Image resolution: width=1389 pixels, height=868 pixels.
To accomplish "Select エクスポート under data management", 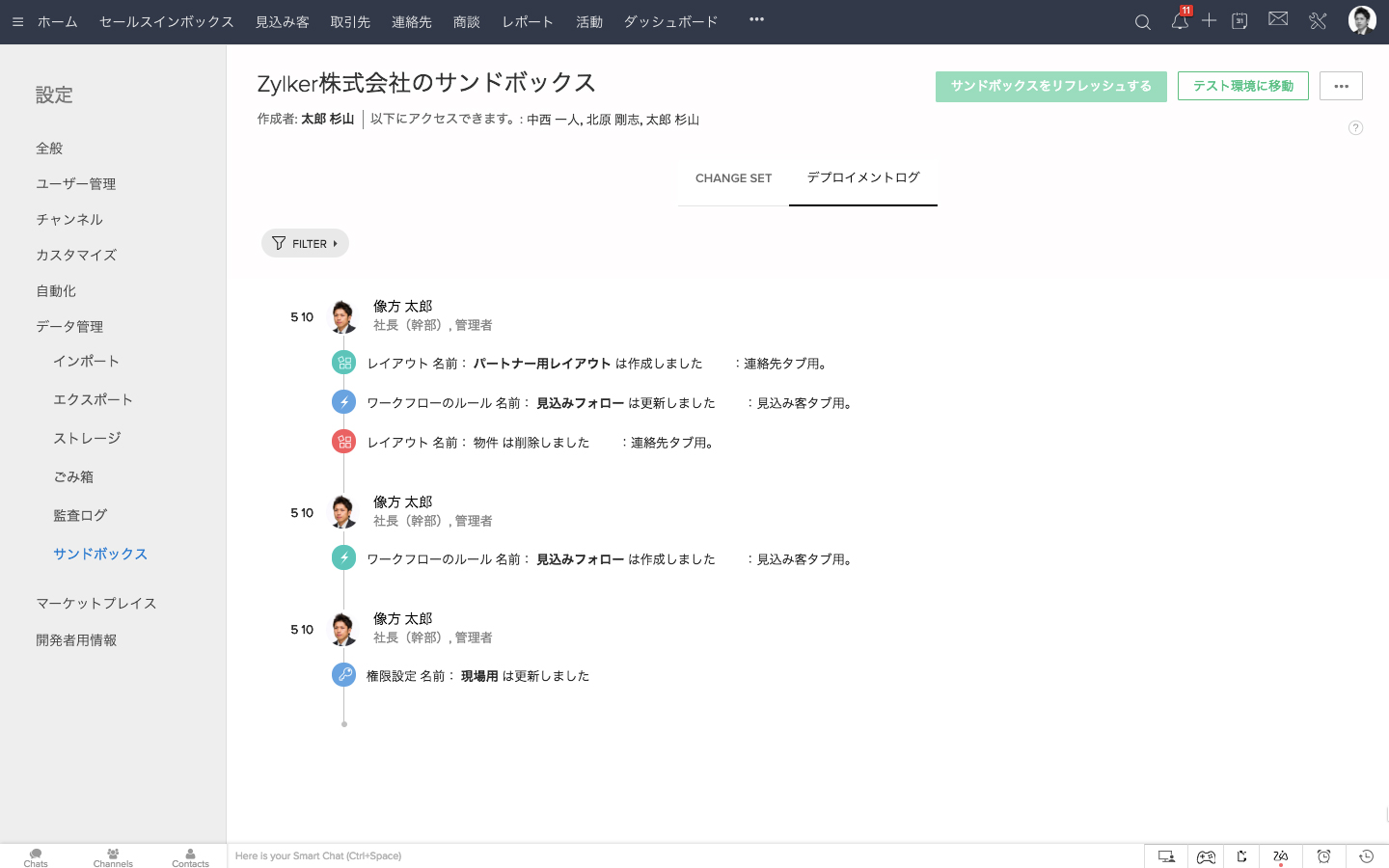I will pos(93,399).
